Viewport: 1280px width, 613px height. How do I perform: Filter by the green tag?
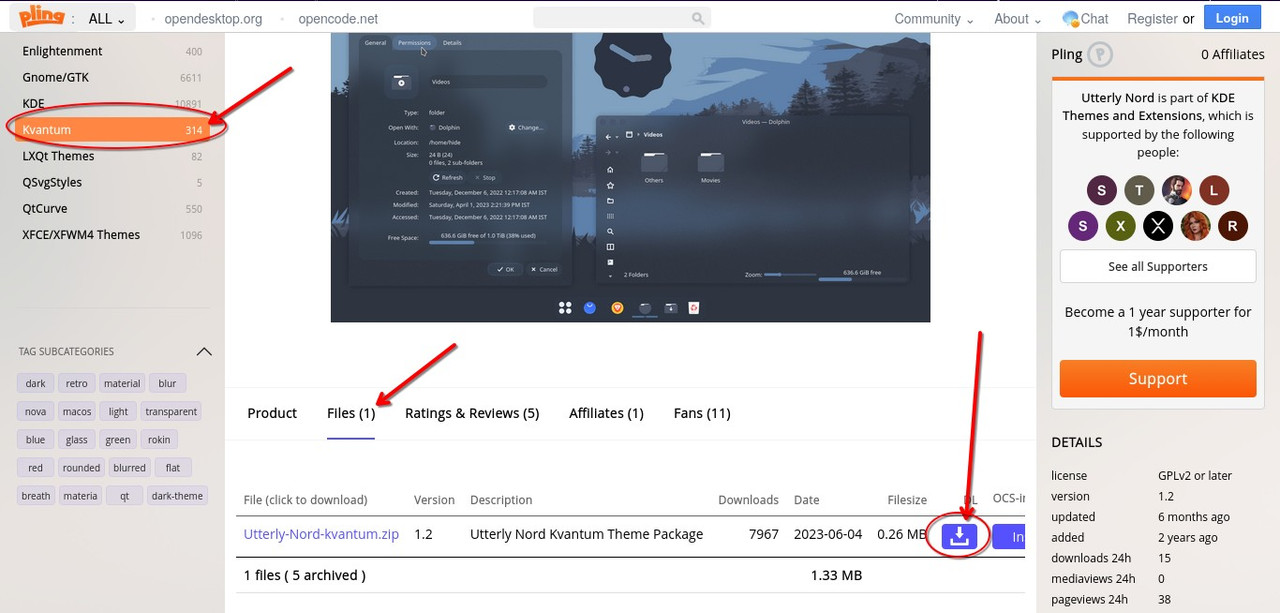pyautogui.click(x=118, y=439)
